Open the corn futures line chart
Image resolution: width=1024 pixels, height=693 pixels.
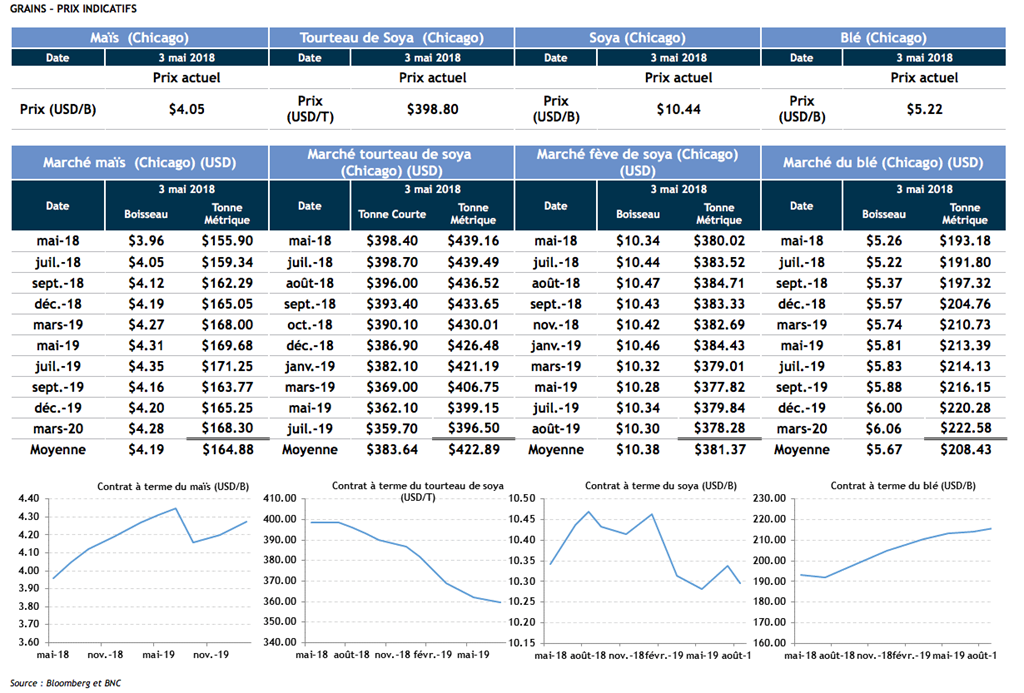coord(140,570)
